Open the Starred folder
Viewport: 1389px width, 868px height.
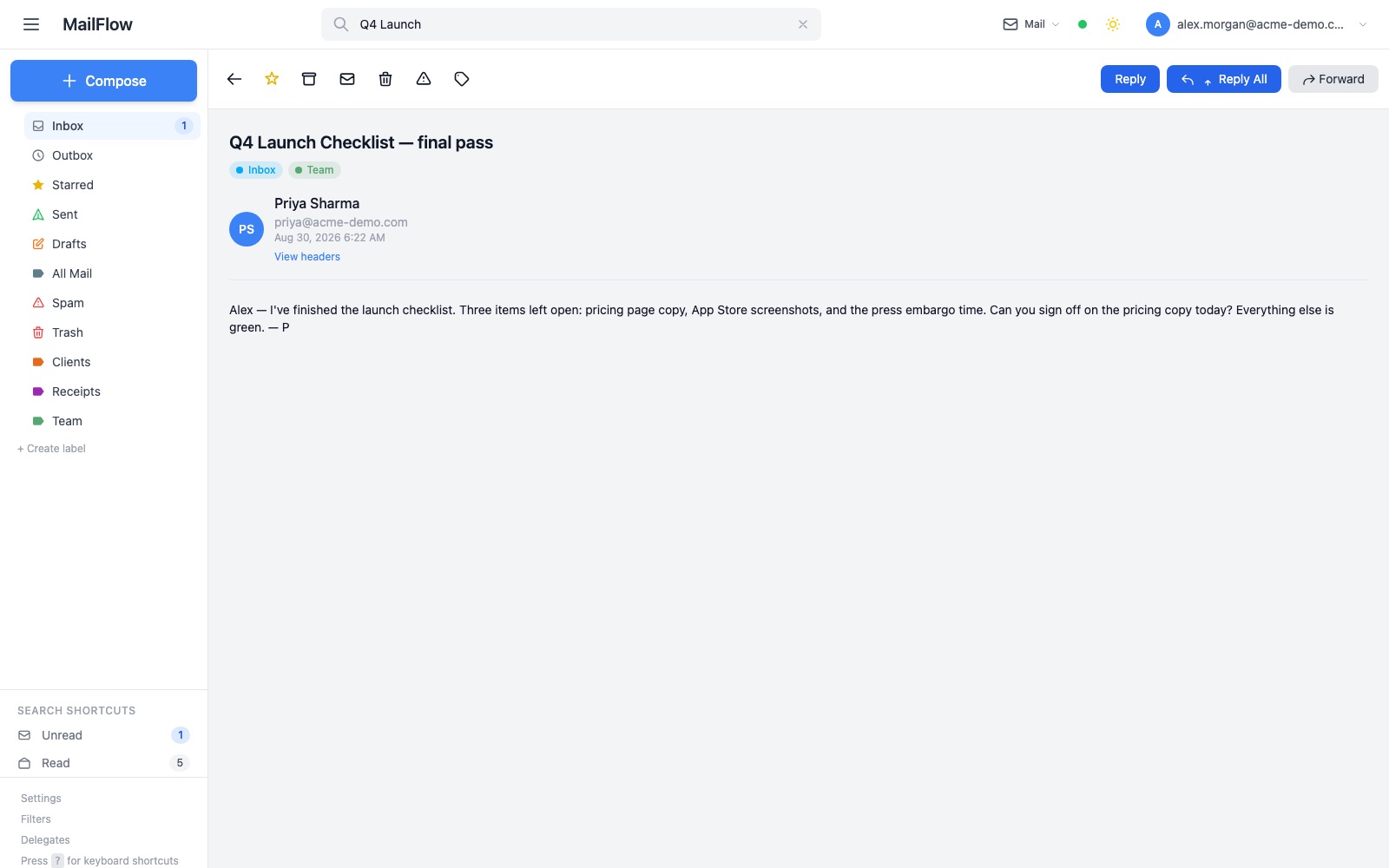click(x=112, y=185)
